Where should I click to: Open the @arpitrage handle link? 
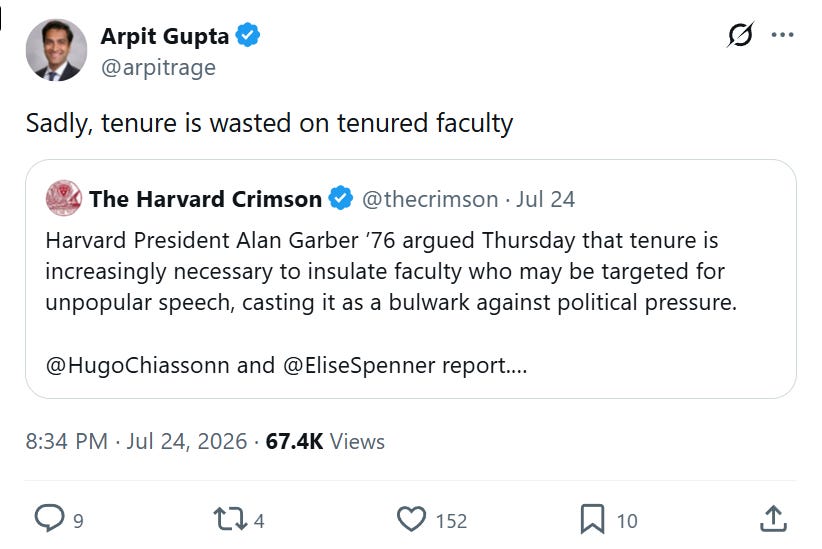tap(158, 67)
